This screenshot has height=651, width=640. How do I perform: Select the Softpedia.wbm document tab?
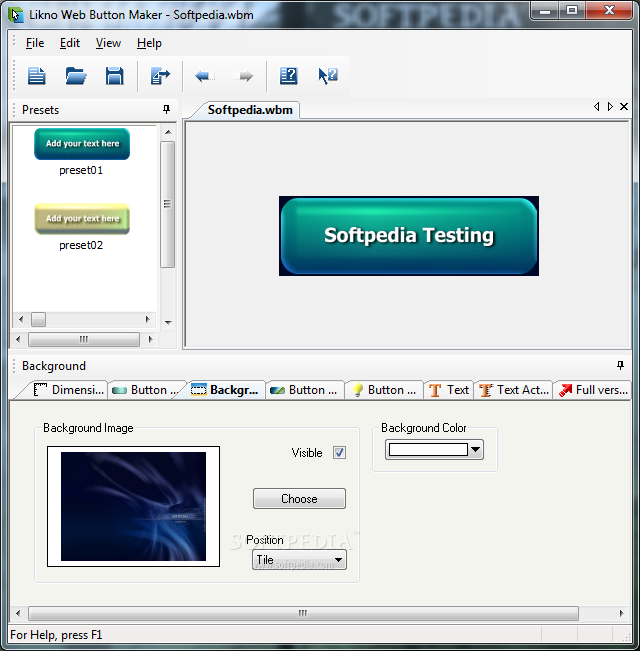pyautogui.click(x=250, y=110)
